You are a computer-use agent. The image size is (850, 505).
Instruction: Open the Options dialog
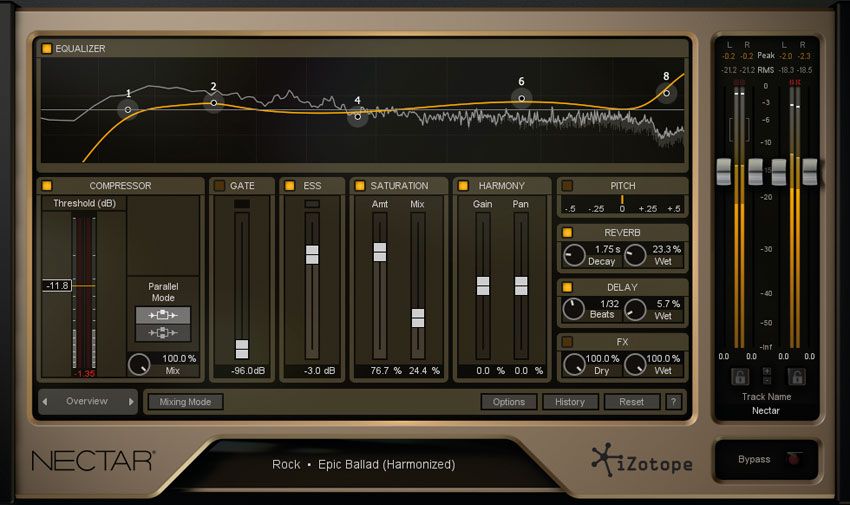pos(508,402)
